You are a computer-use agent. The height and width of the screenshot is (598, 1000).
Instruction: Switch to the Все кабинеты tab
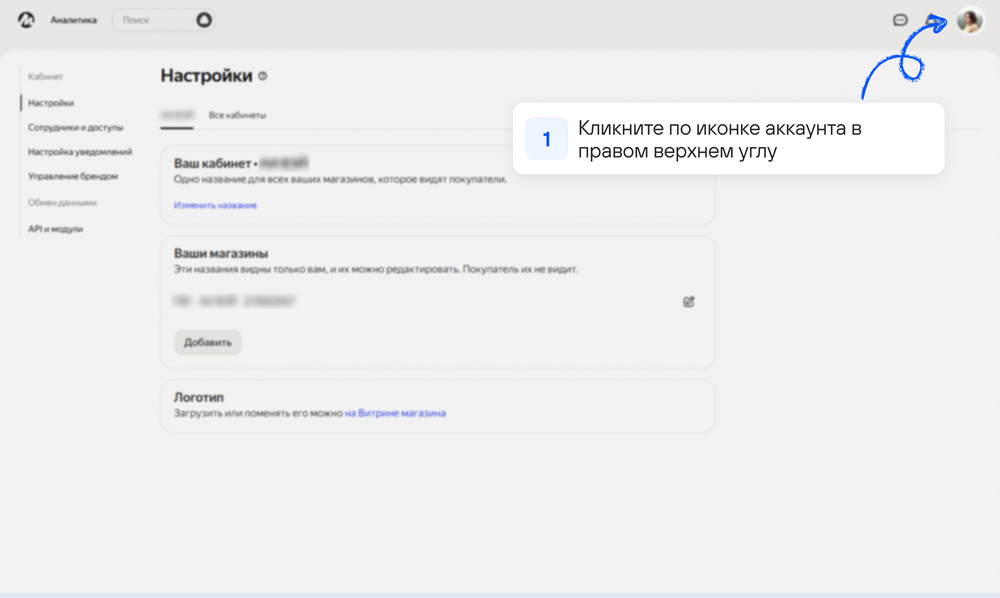click(x=237, y=115)
